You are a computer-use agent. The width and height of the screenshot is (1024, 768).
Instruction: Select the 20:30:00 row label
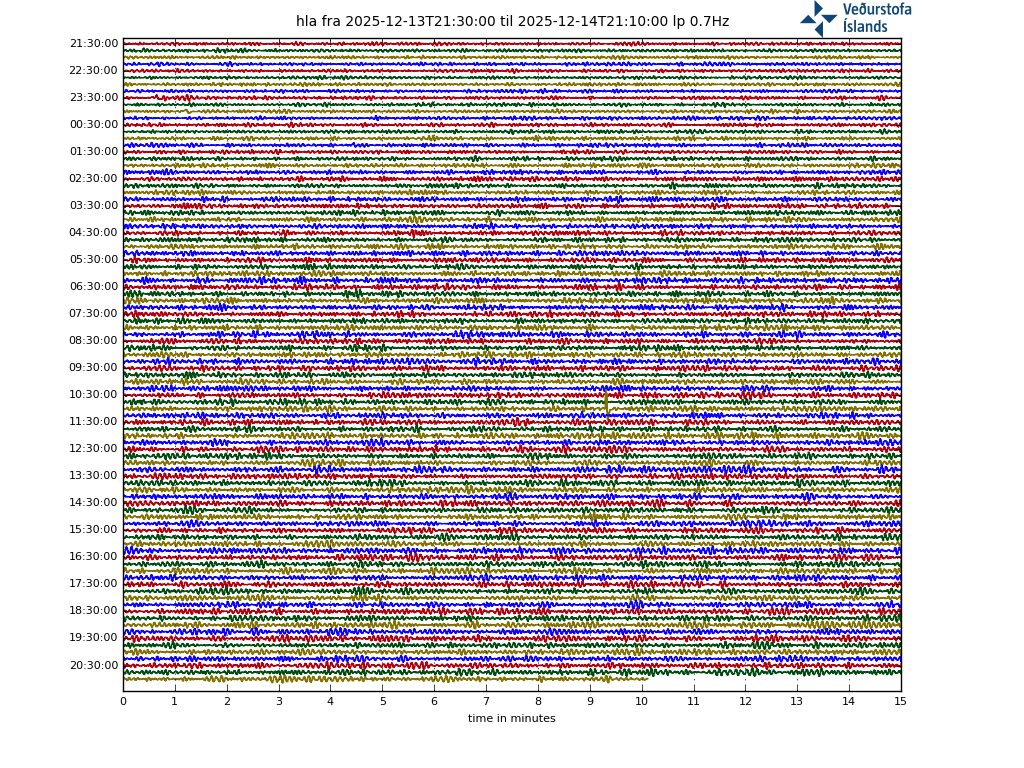pos(94,666)
